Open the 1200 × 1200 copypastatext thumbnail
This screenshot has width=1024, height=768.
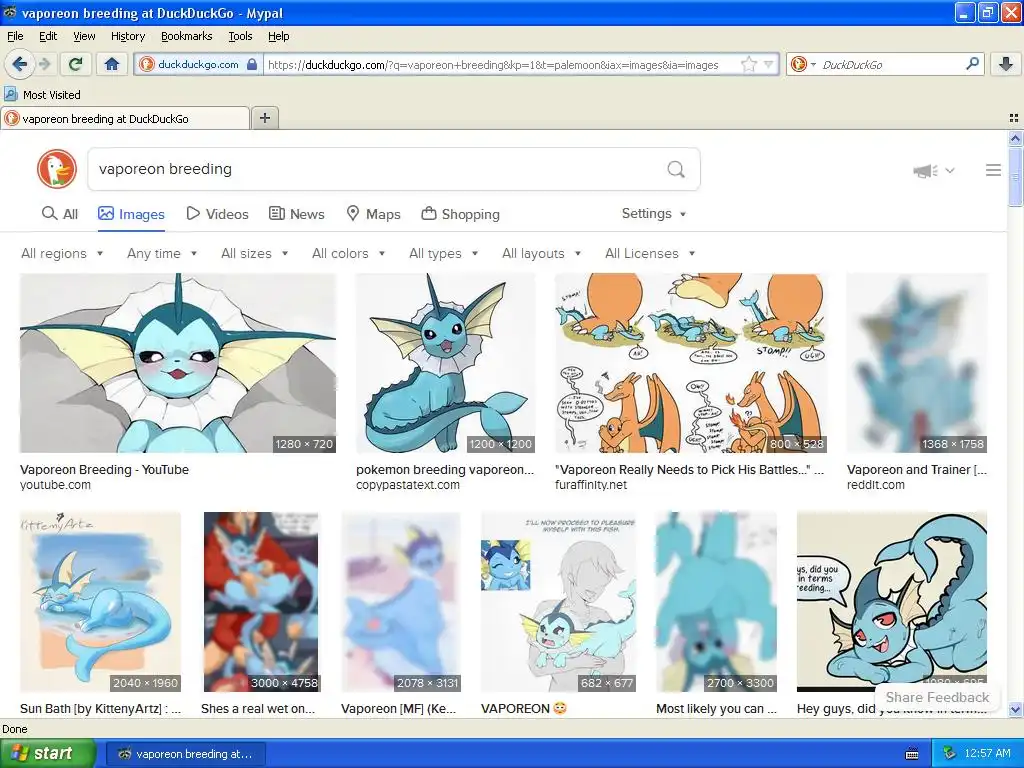click(445, 363)
